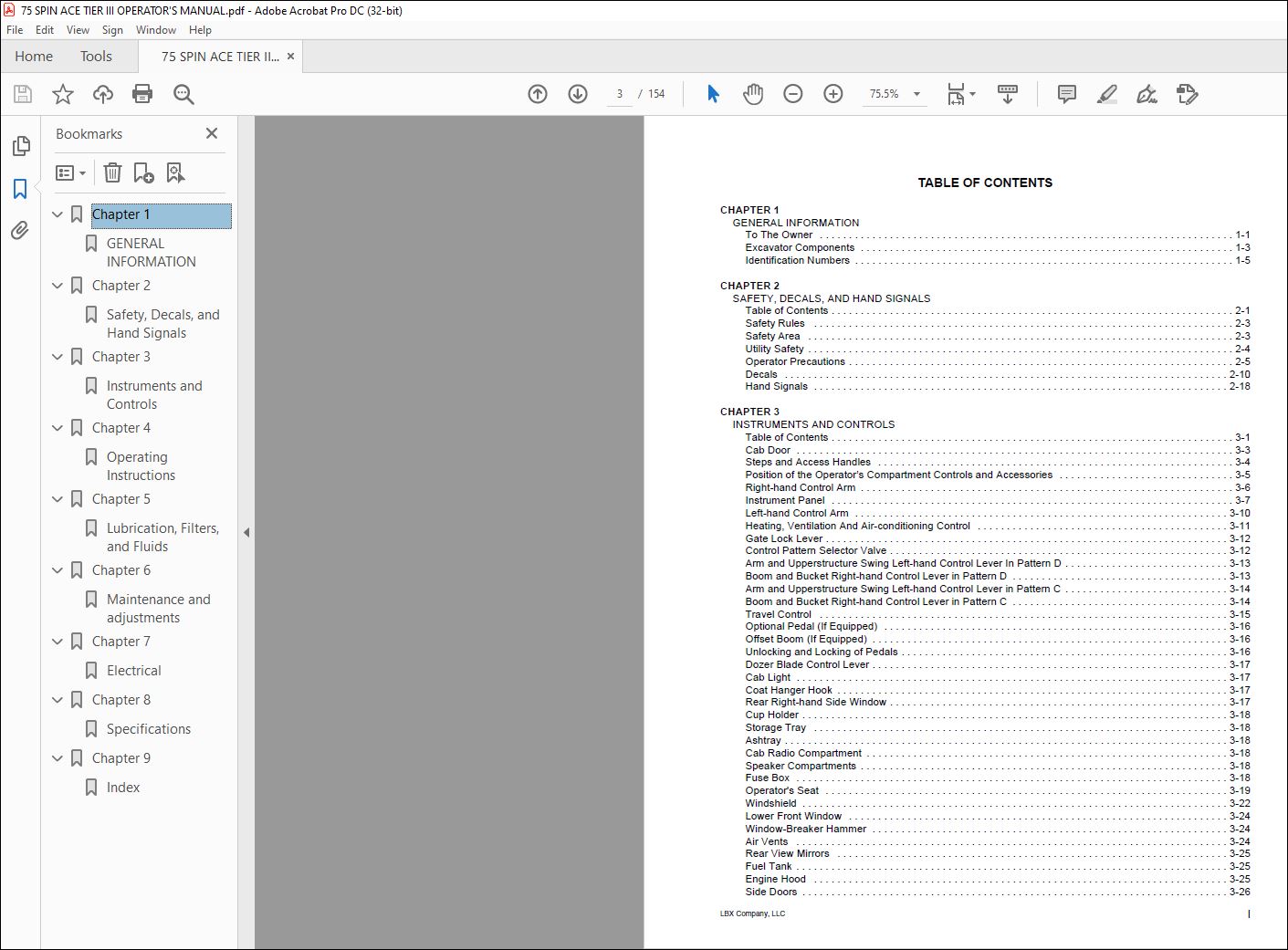The height and width of the screenshot is (950, 1288).
Task: Select the highlight text pen tool
Action: 1106,94
